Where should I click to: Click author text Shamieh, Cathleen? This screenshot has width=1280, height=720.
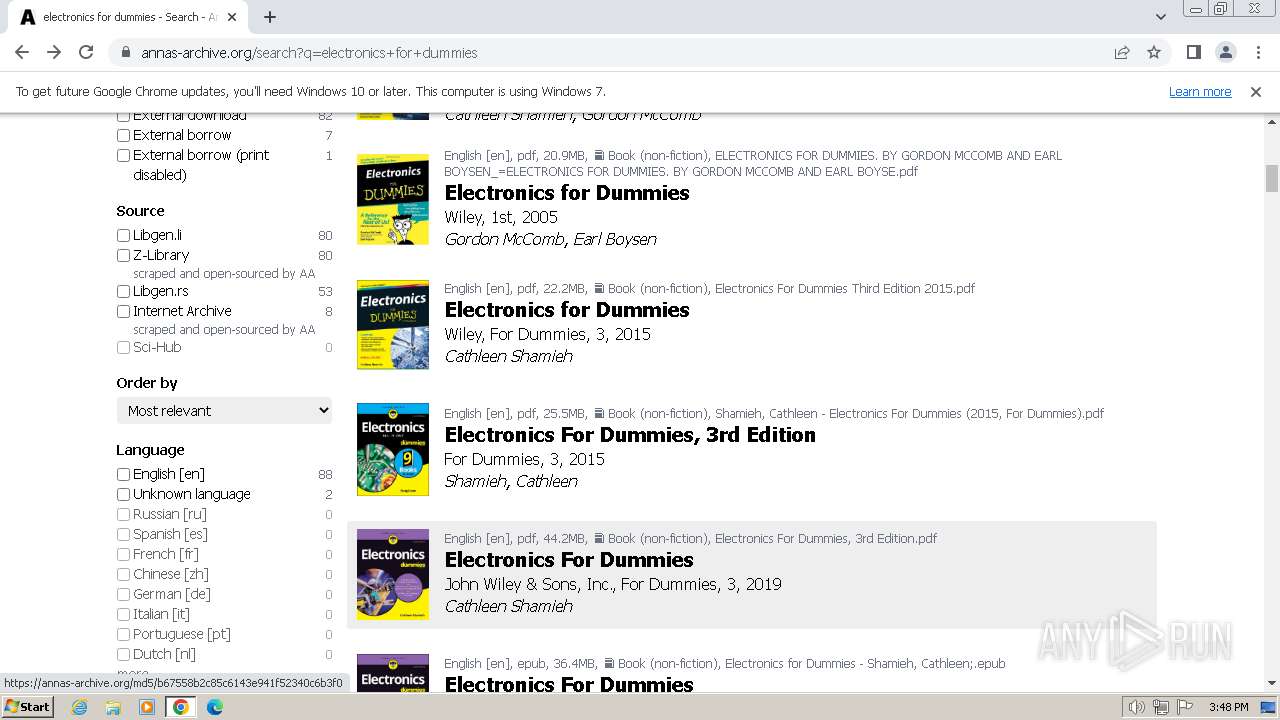click(x=511, y=481)
